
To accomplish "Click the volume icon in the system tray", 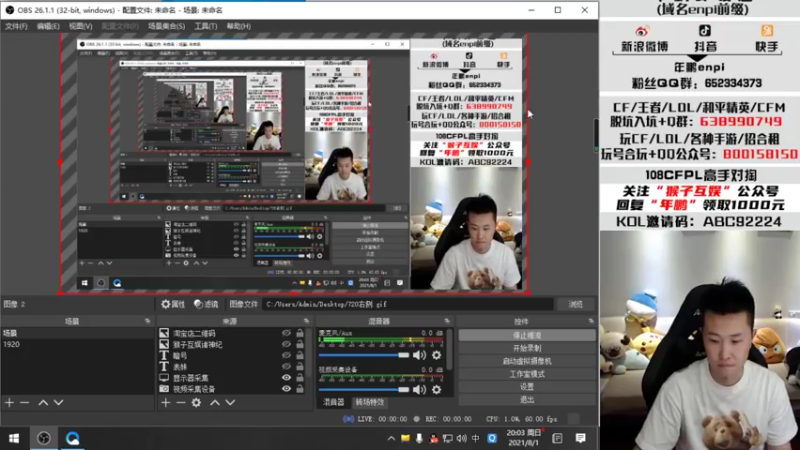I will 462,438.
